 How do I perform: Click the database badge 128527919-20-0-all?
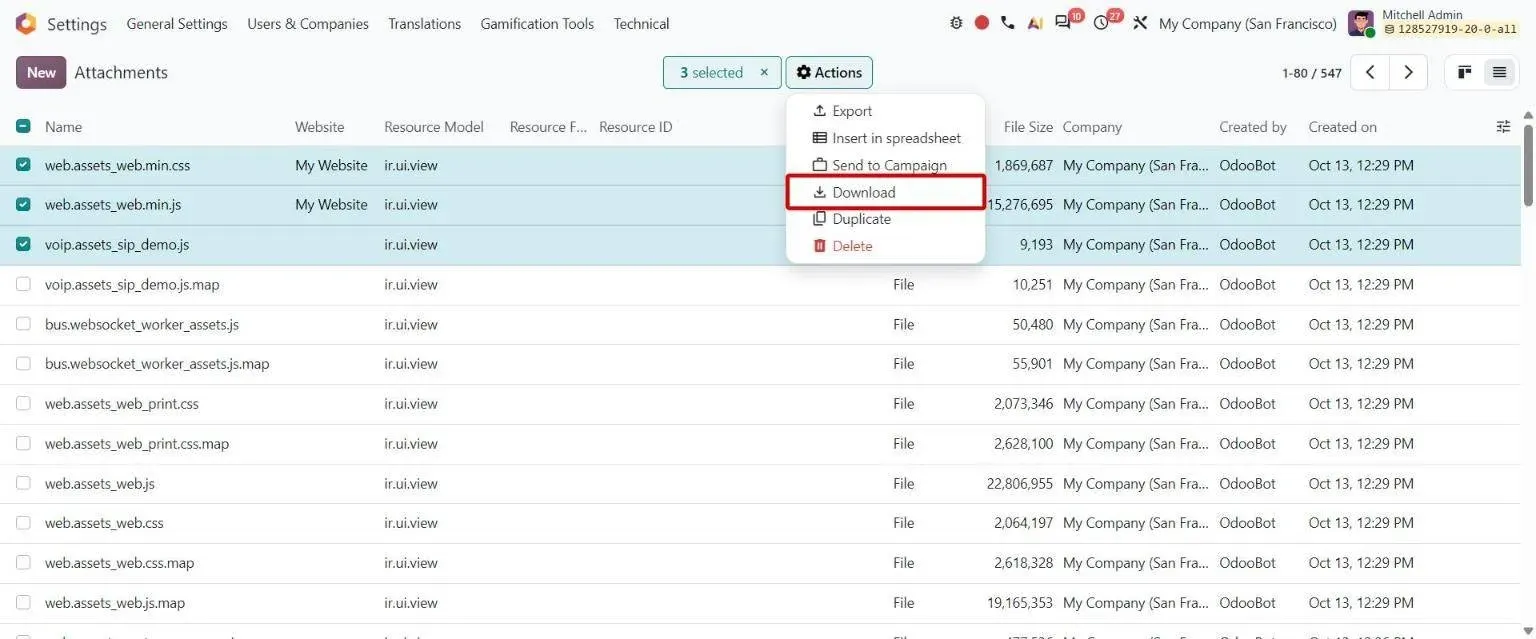(x=1450, y=30)
